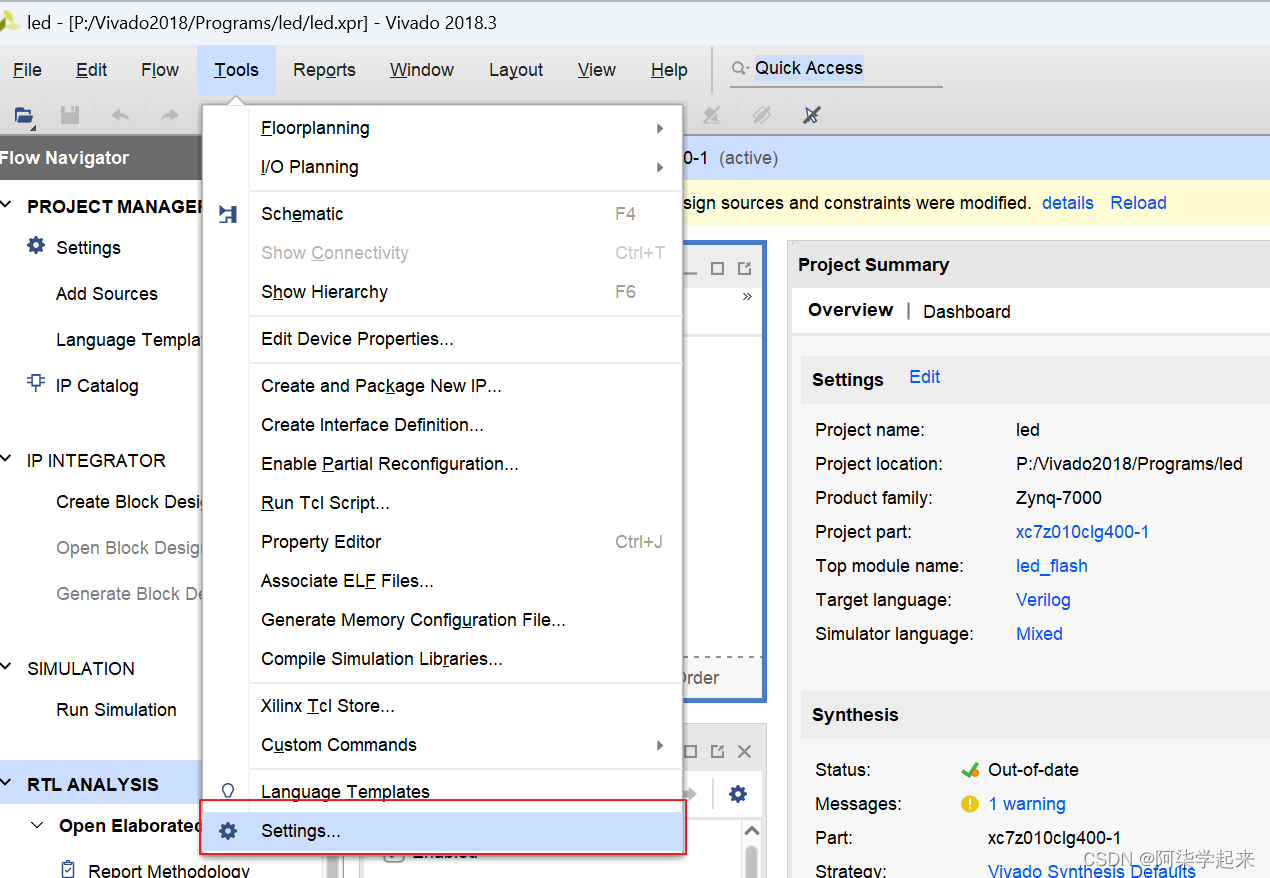Switch to the Overview tab
Screen dimensions: 1270x878
point(850,310)
